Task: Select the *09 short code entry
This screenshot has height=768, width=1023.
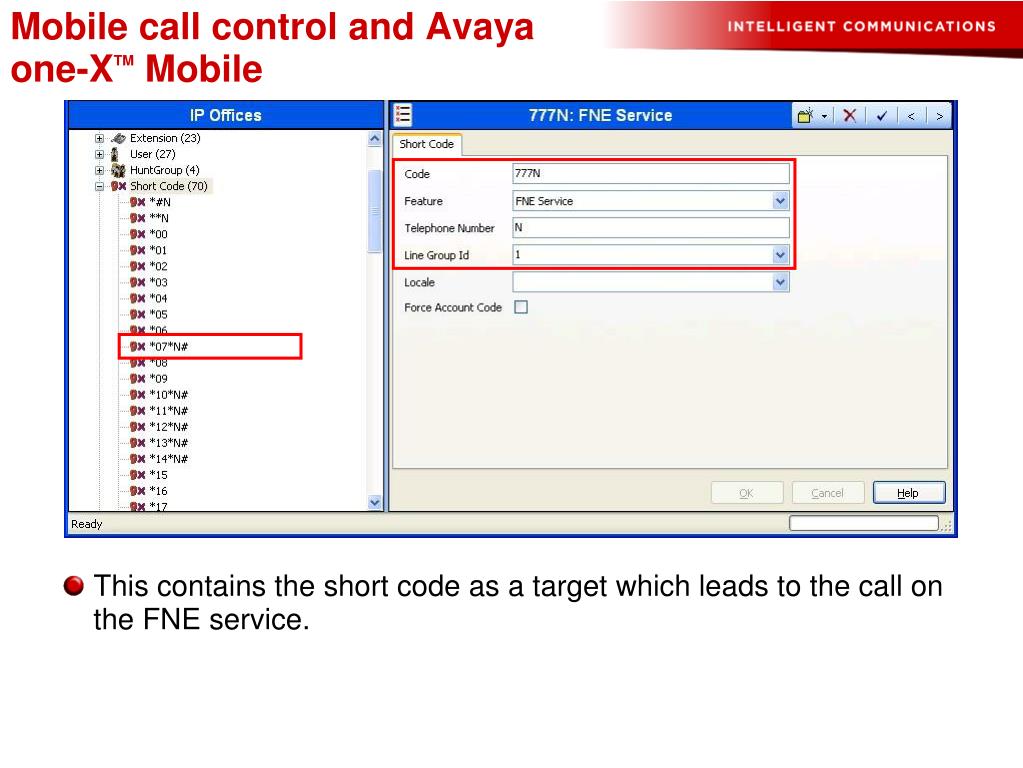Action: pyautogui.click(x=159, y=378)
